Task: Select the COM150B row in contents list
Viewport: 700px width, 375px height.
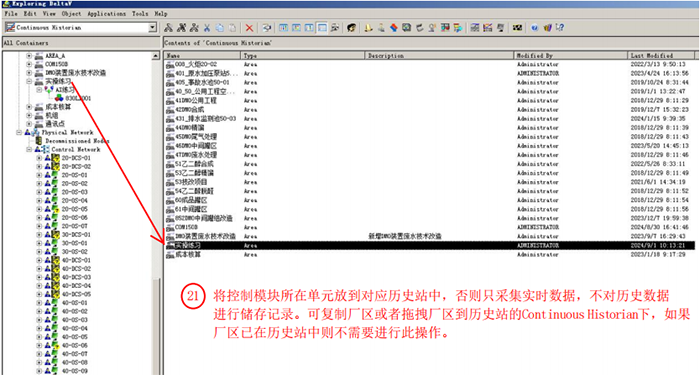Action: 429,228
